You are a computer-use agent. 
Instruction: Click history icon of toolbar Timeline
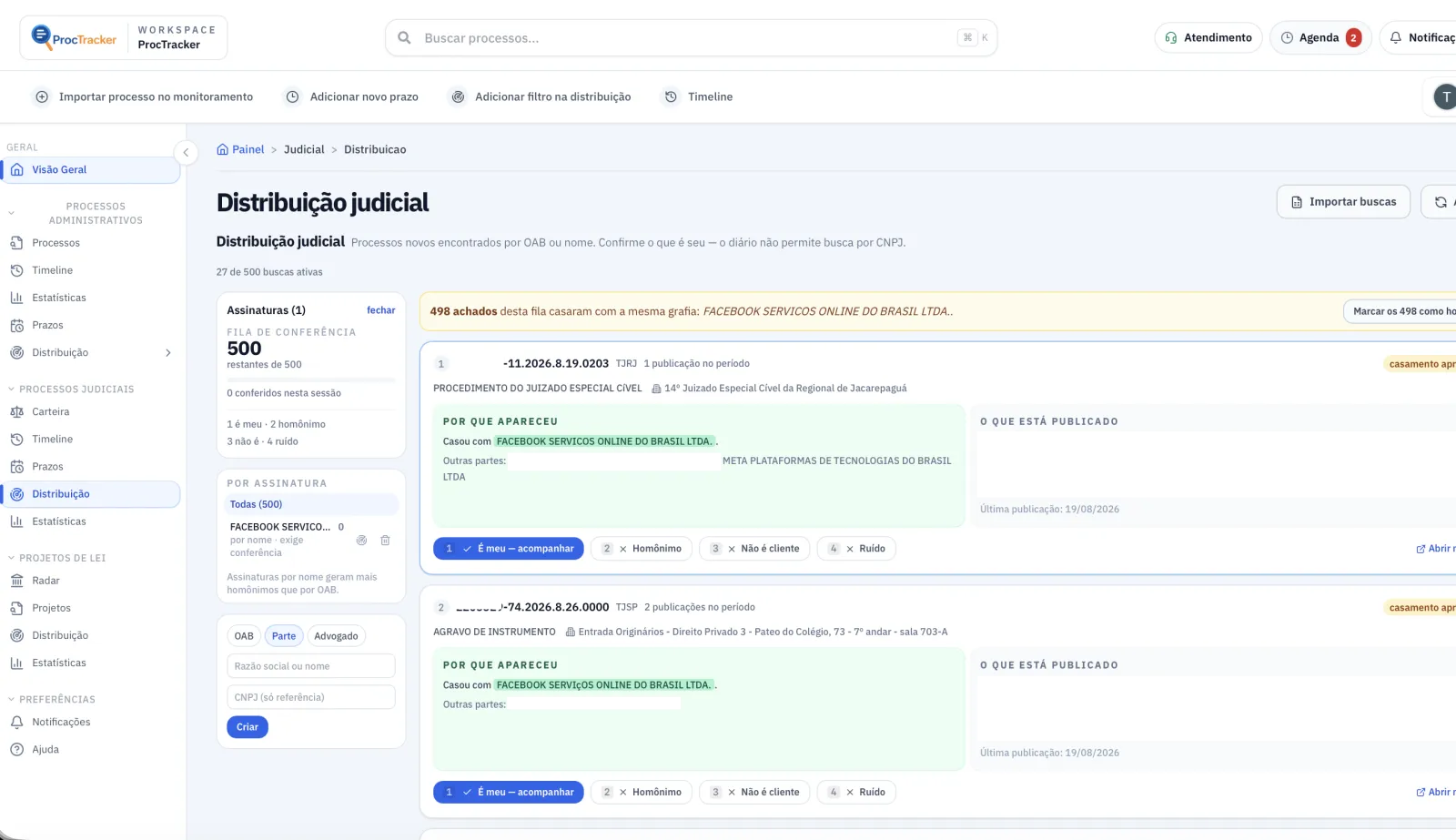click(x=671, y=96)
